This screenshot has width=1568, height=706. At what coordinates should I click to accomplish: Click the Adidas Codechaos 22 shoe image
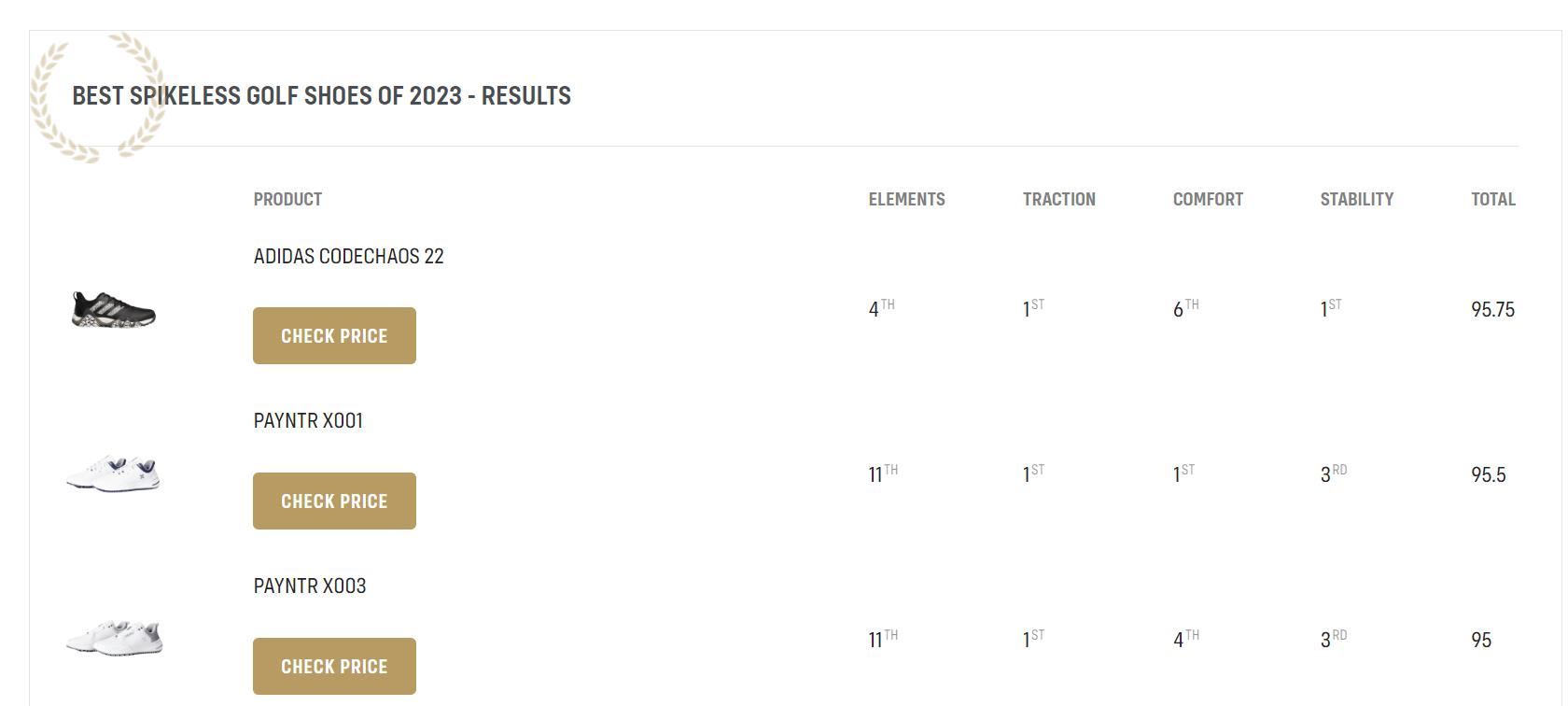point(114,309)
